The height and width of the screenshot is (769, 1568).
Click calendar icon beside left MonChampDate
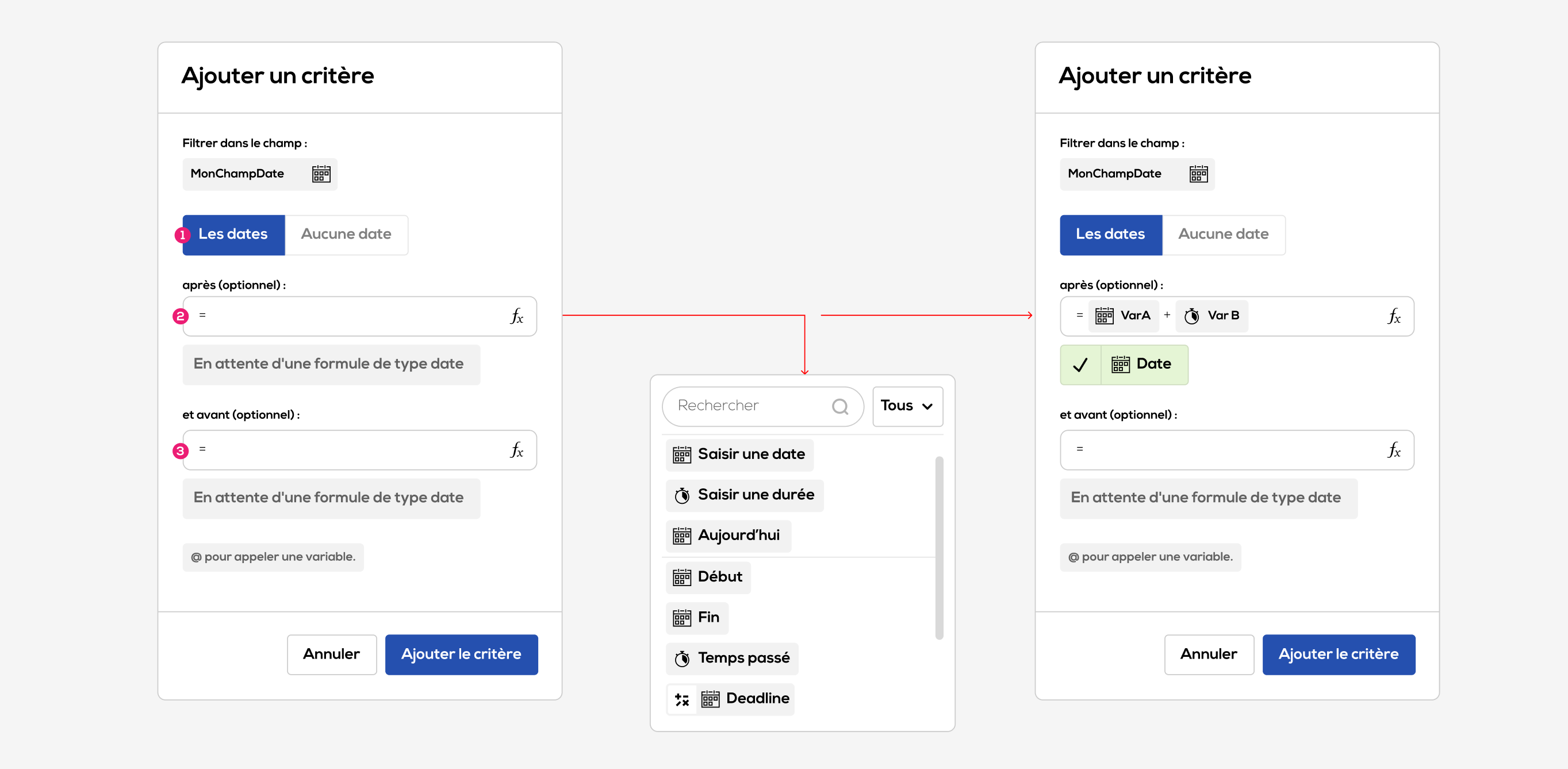[321, 174]
